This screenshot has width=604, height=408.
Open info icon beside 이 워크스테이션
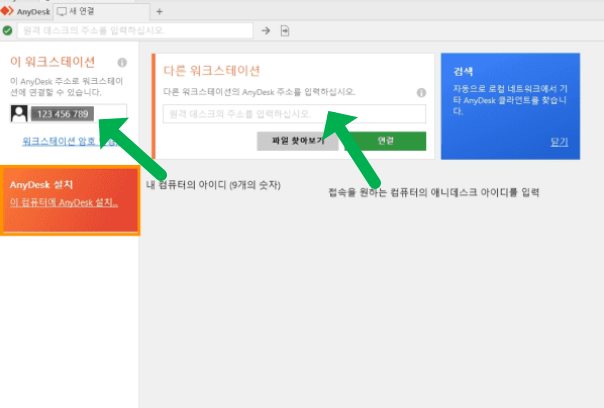[x=122, y=62]
